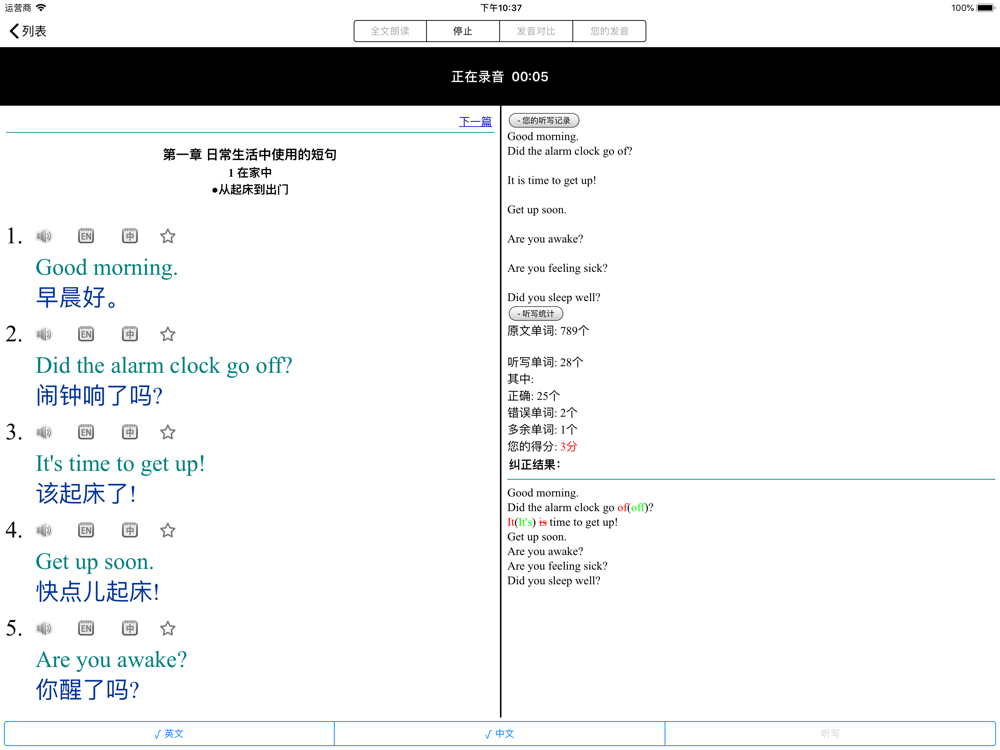Image resolution: width=1000 pixels, height=750 pixels.
Task: Star sentence 2 as favorite
Action: tap(168, 334)
